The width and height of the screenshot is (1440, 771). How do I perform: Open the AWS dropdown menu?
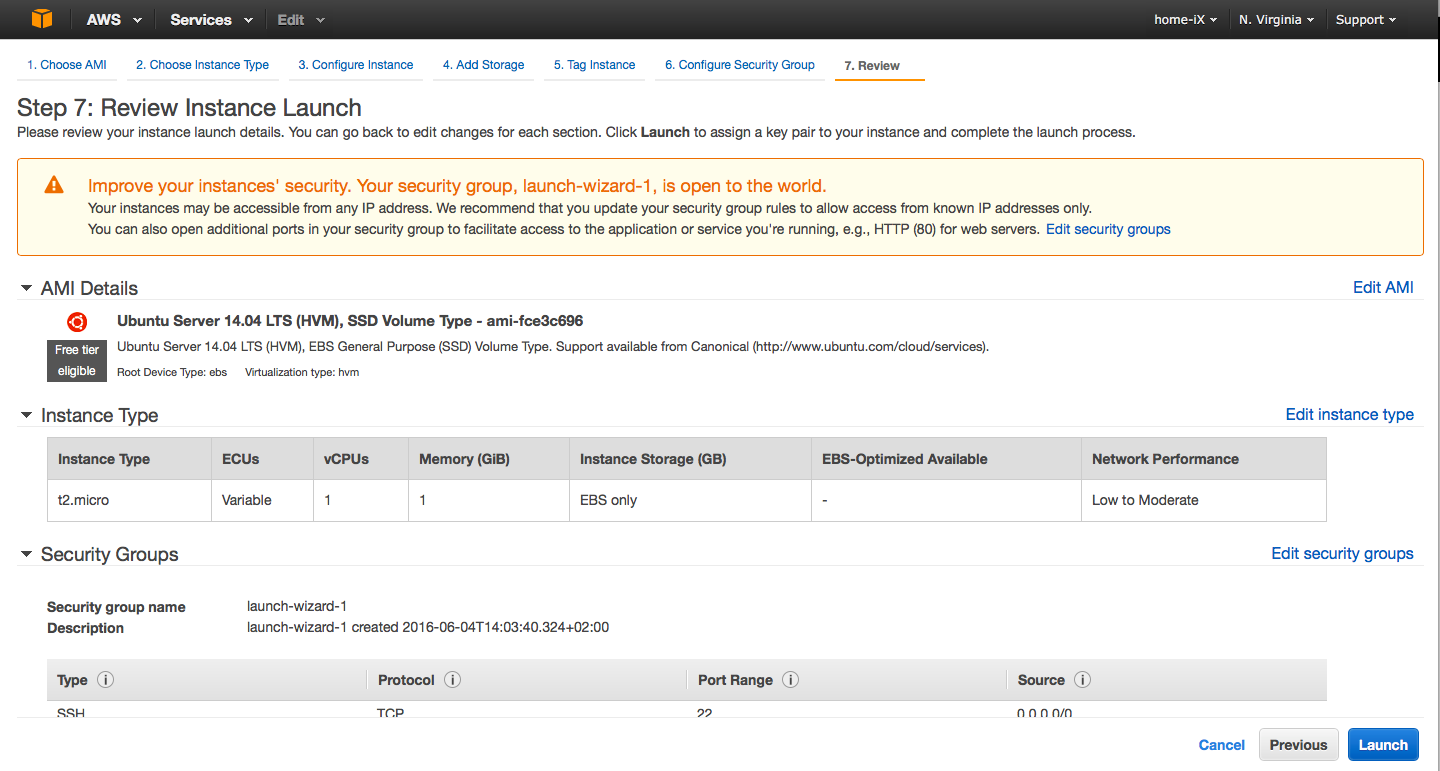[114, 20]
